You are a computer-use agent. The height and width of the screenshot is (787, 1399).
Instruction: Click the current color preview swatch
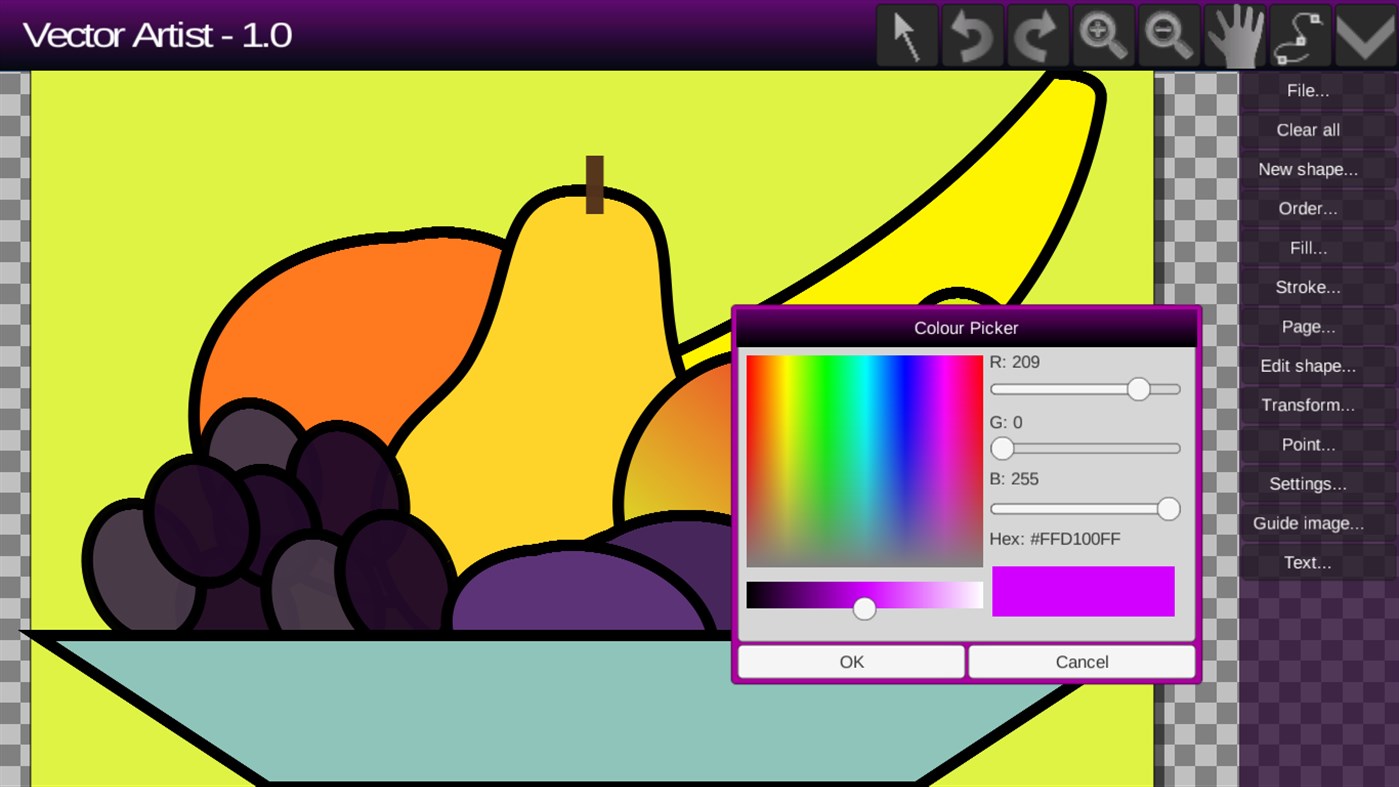(x=1082, y=591)
